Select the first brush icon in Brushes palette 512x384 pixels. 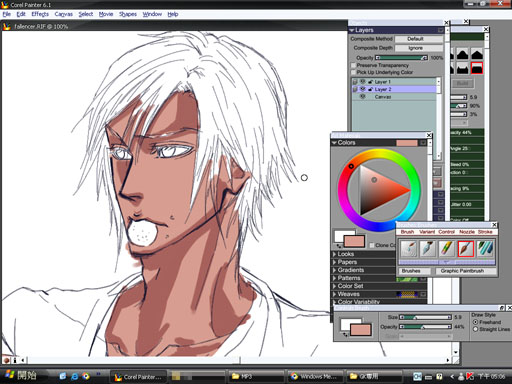click(409, 249)
